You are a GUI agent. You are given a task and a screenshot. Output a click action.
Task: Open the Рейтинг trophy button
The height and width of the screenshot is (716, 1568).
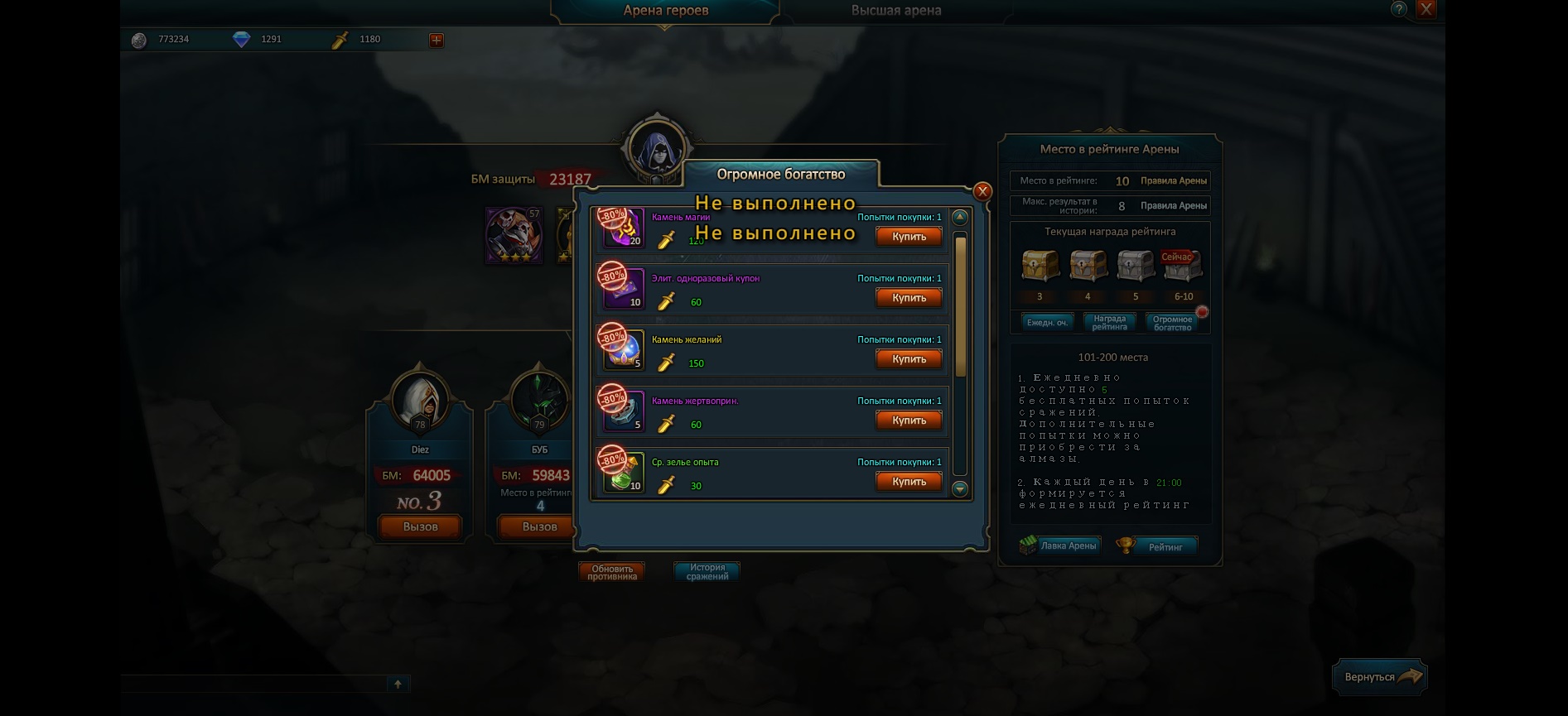click(x=1156, y=546)
